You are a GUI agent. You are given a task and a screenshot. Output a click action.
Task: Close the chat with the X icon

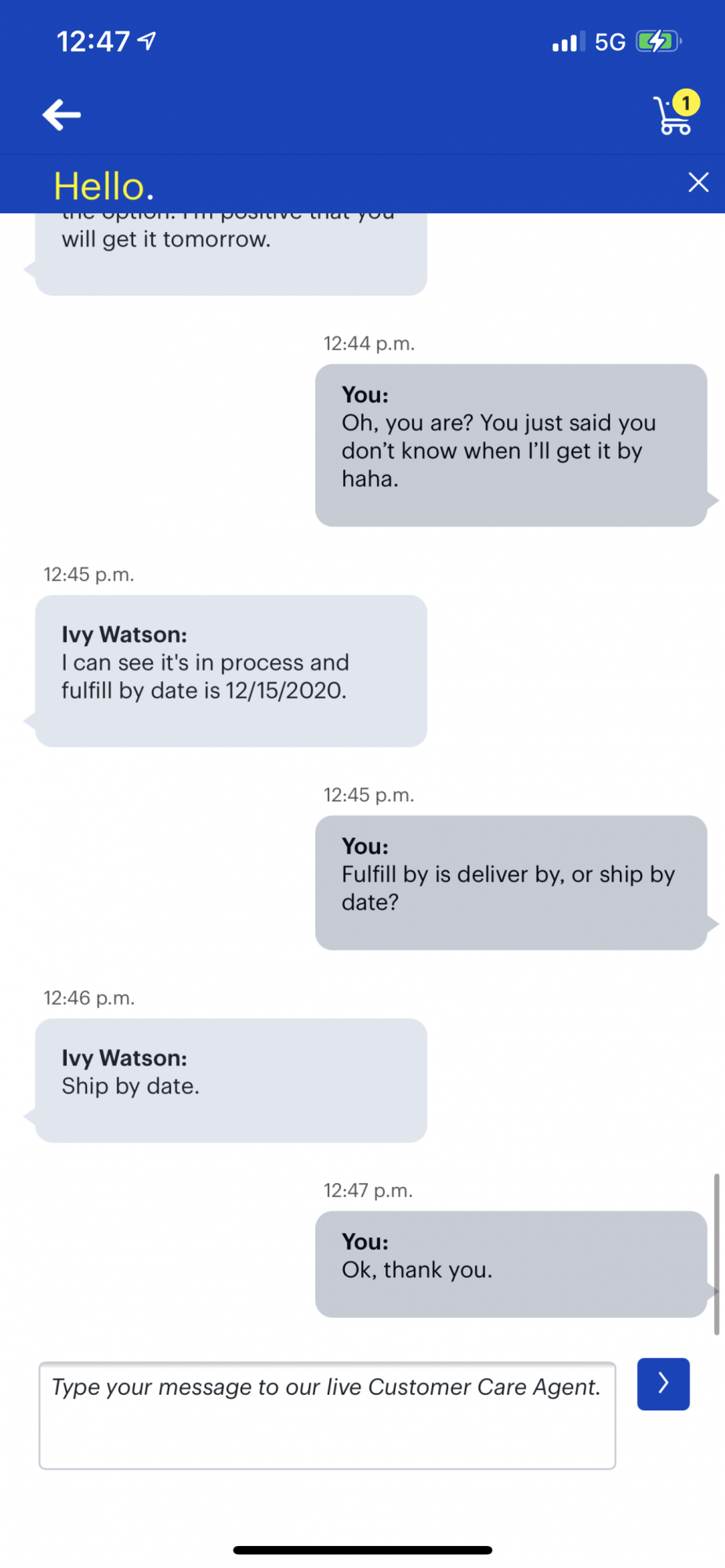click(698, 183)
